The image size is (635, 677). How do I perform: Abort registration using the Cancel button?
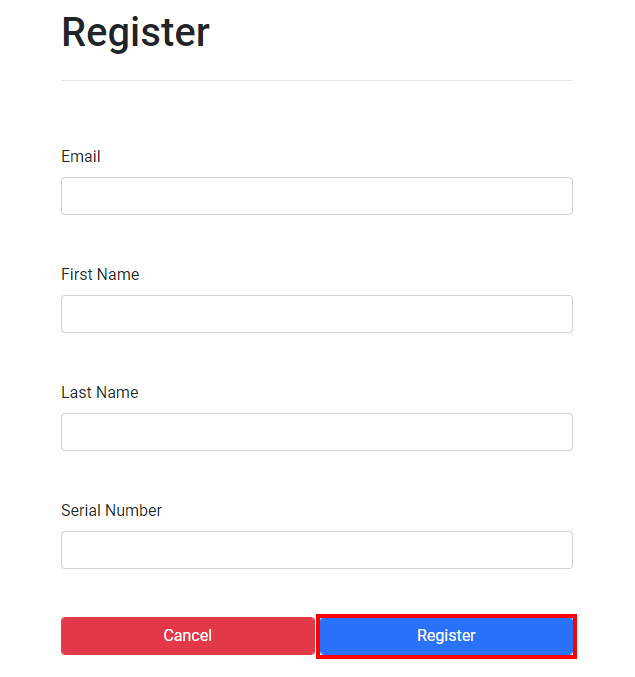tap(188, 636)
